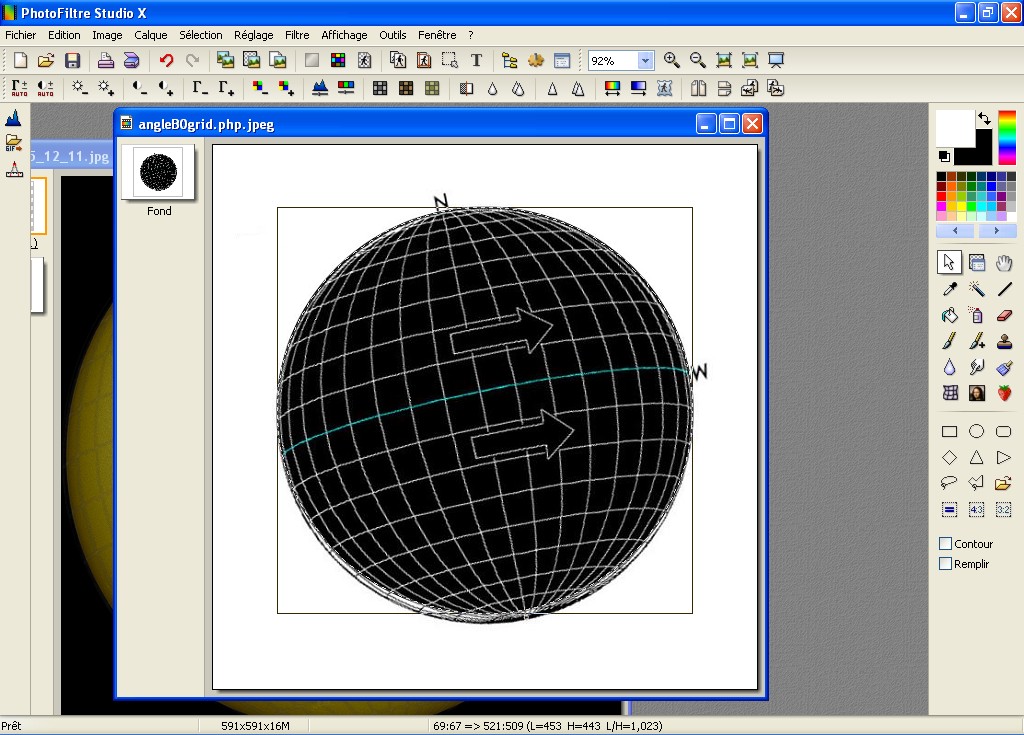
Task: Select the Smudge finger tool
Action: 976,367
